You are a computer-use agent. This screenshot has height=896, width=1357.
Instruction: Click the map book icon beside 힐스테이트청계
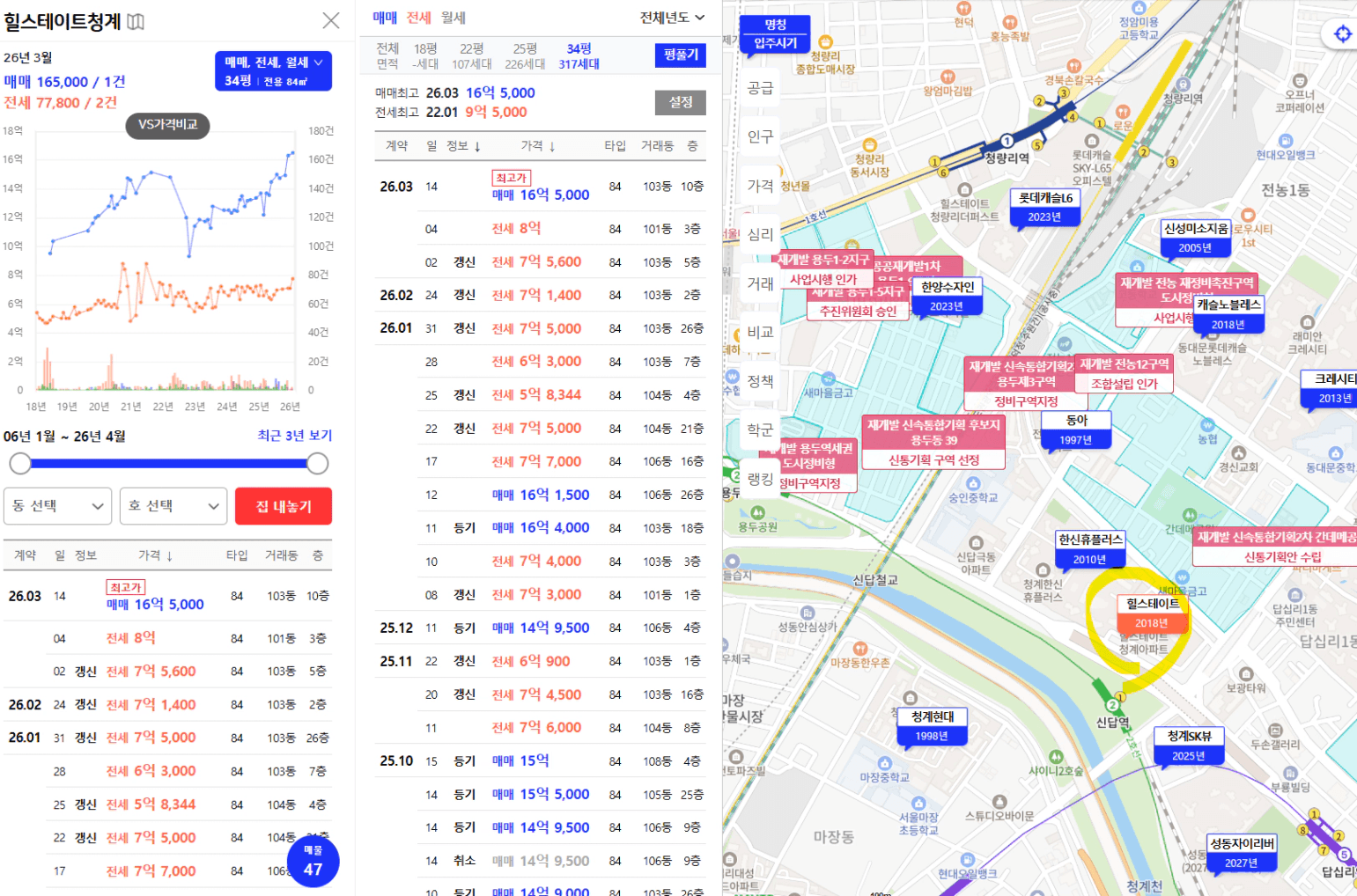click(x=136, y=22)
